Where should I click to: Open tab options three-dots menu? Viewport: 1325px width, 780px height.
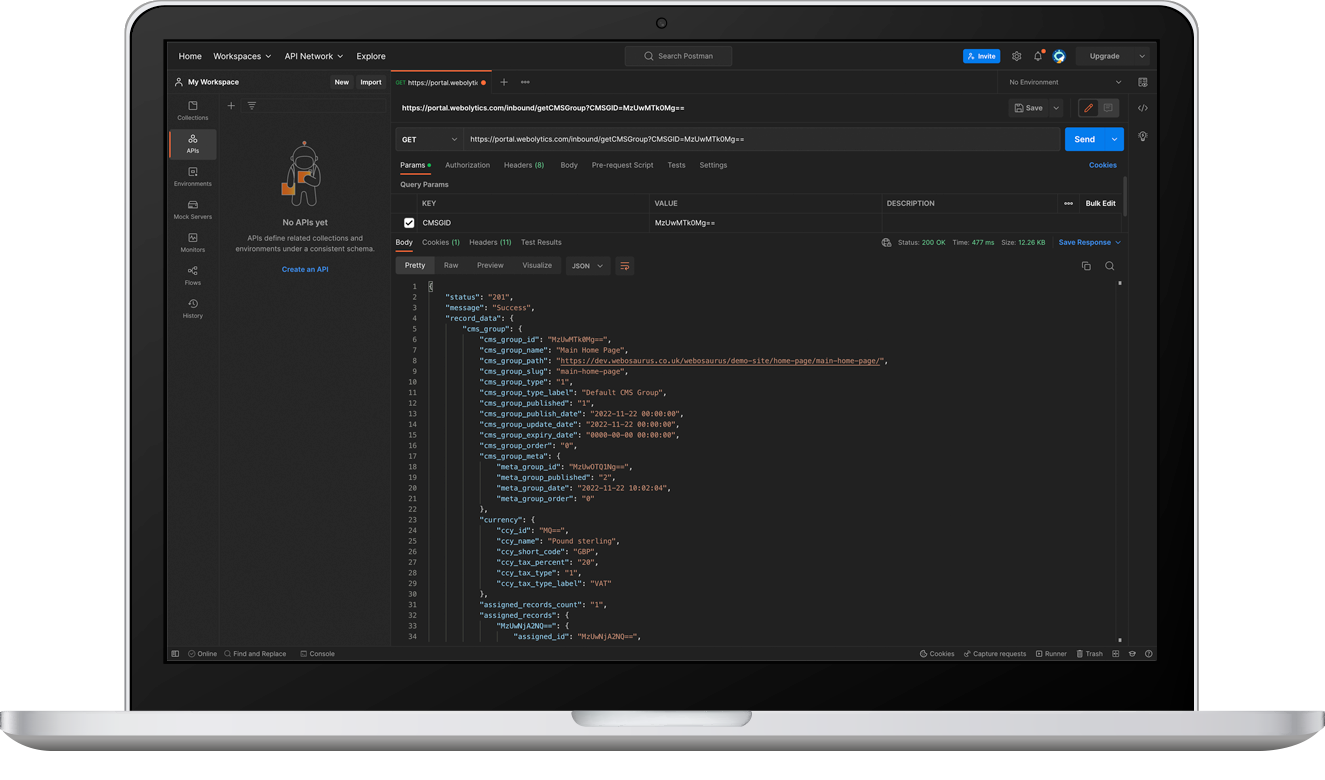pyautogui.click(x=525, y=82)
